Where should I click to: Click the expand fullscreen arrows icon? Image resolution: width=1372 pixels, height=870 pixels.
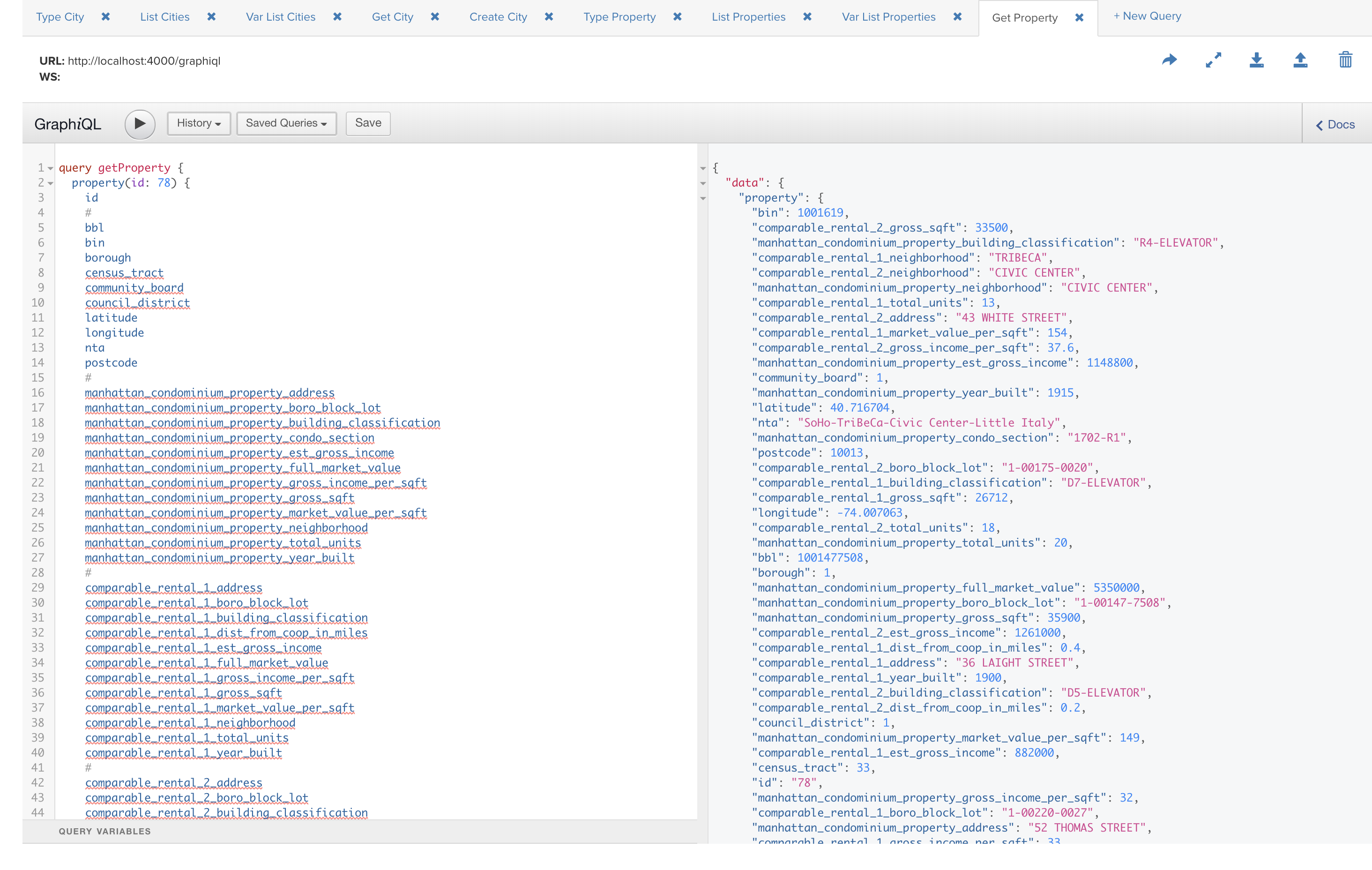click(x=1213, y=60)
